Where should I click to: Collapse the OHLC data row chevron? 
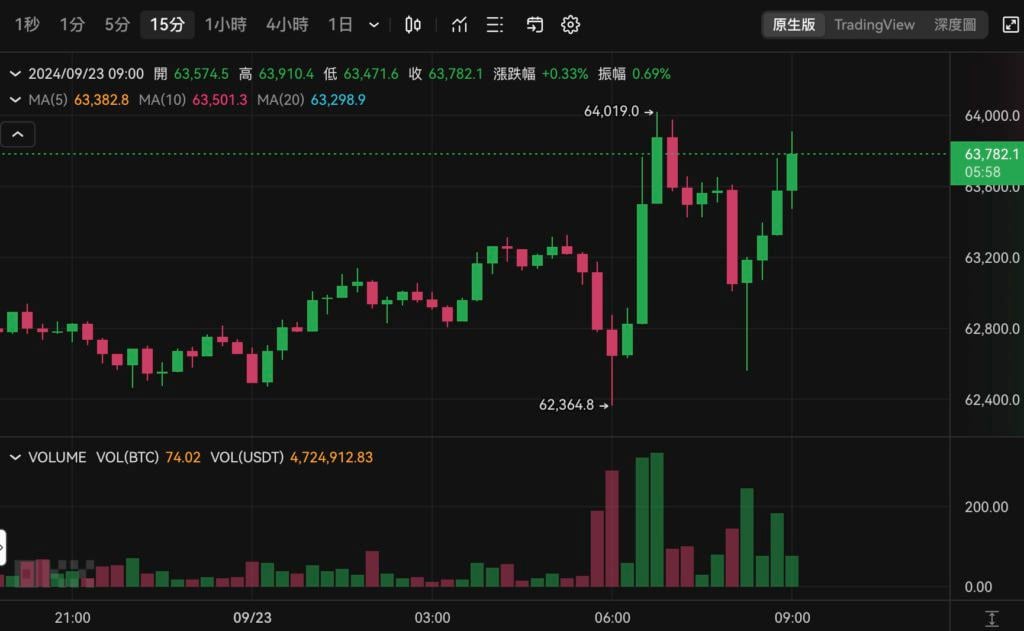click(x=15, y=74)
